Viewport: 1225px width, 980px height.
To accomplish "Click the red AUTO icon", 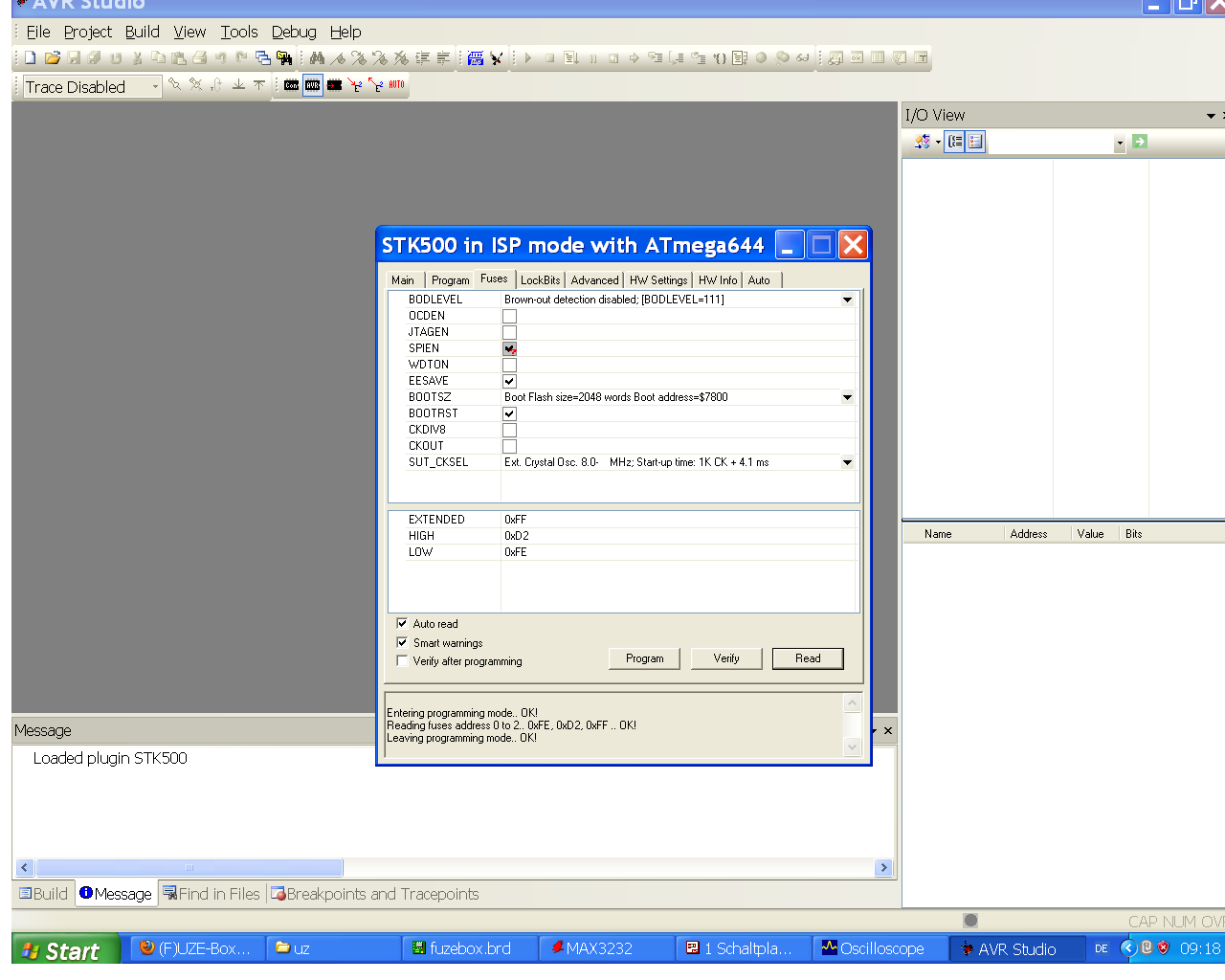I will pyautogui.click(x=396, y=84).
